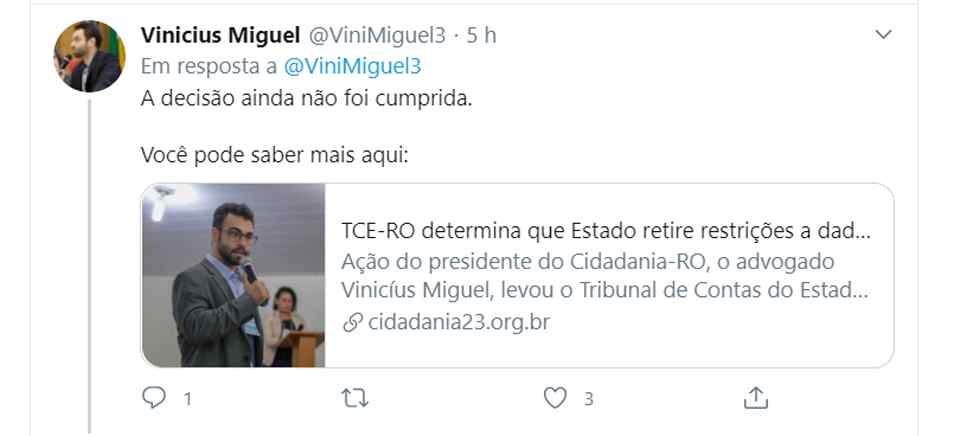
Task: Click the like count number 3
Action: coord(588,399)
